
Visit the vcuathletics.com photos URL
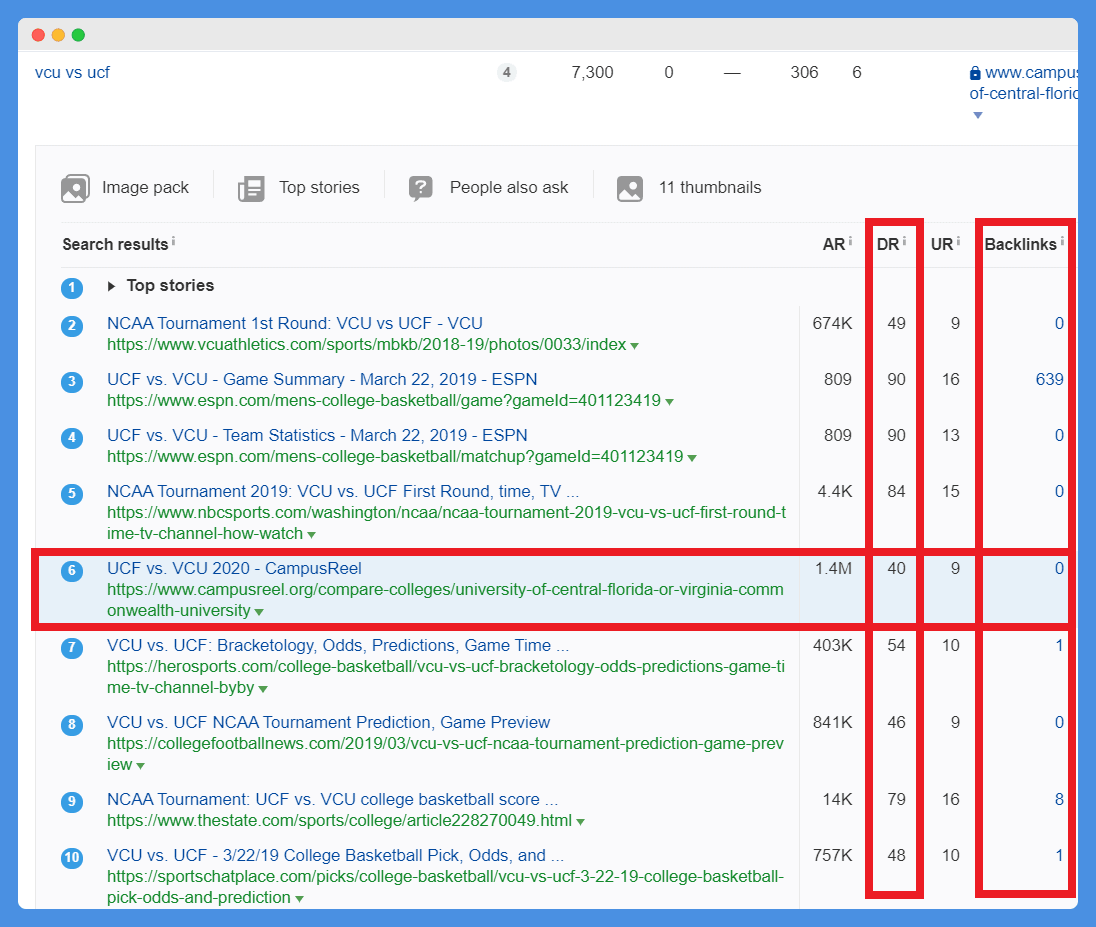[x=366, y=344]
